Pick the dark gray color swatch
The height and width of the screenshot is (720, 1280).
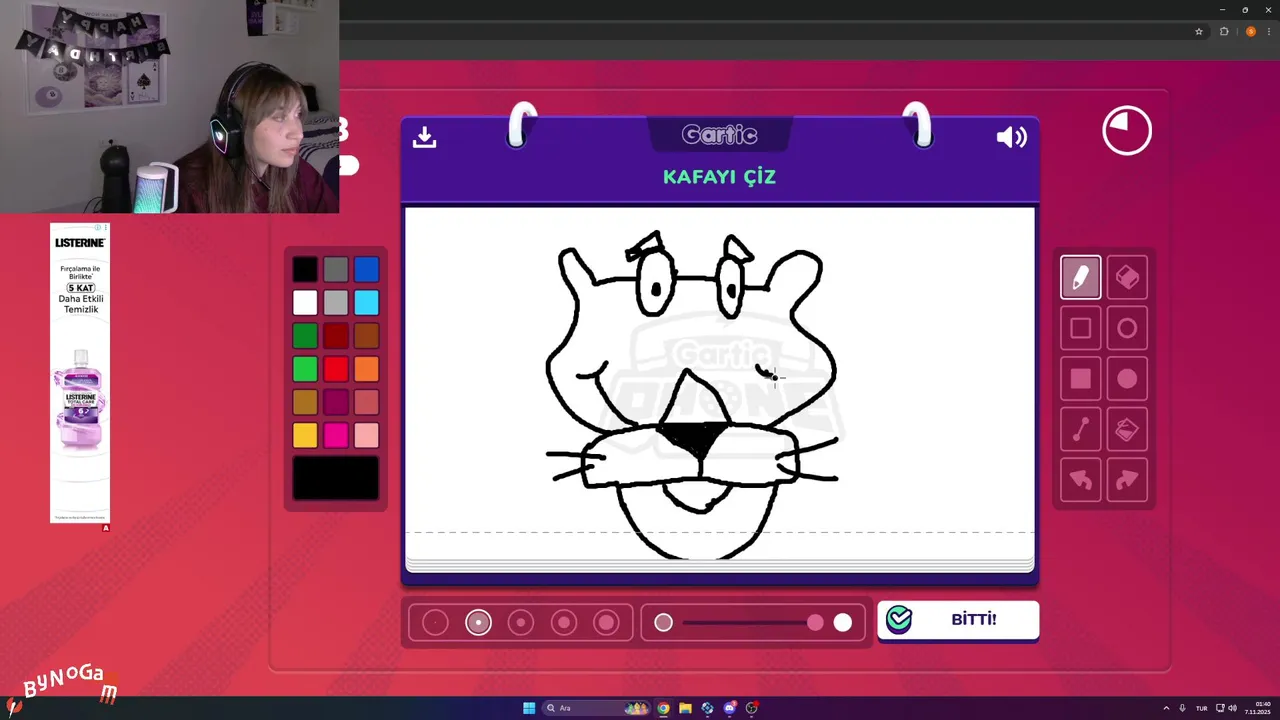(x=336, y=269)
